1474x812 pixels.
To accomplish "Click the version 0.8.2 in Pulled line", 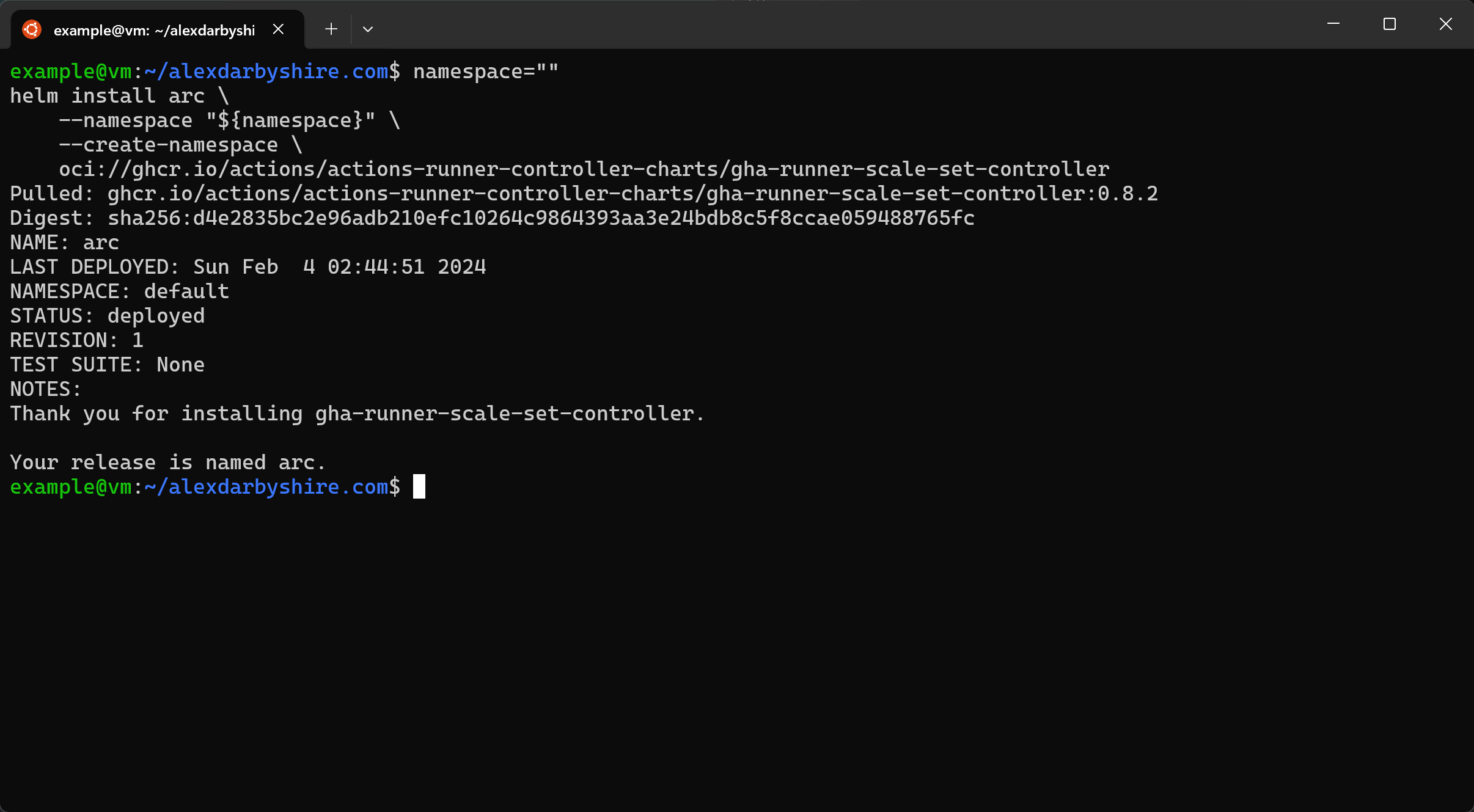I will pos(1127,194).
